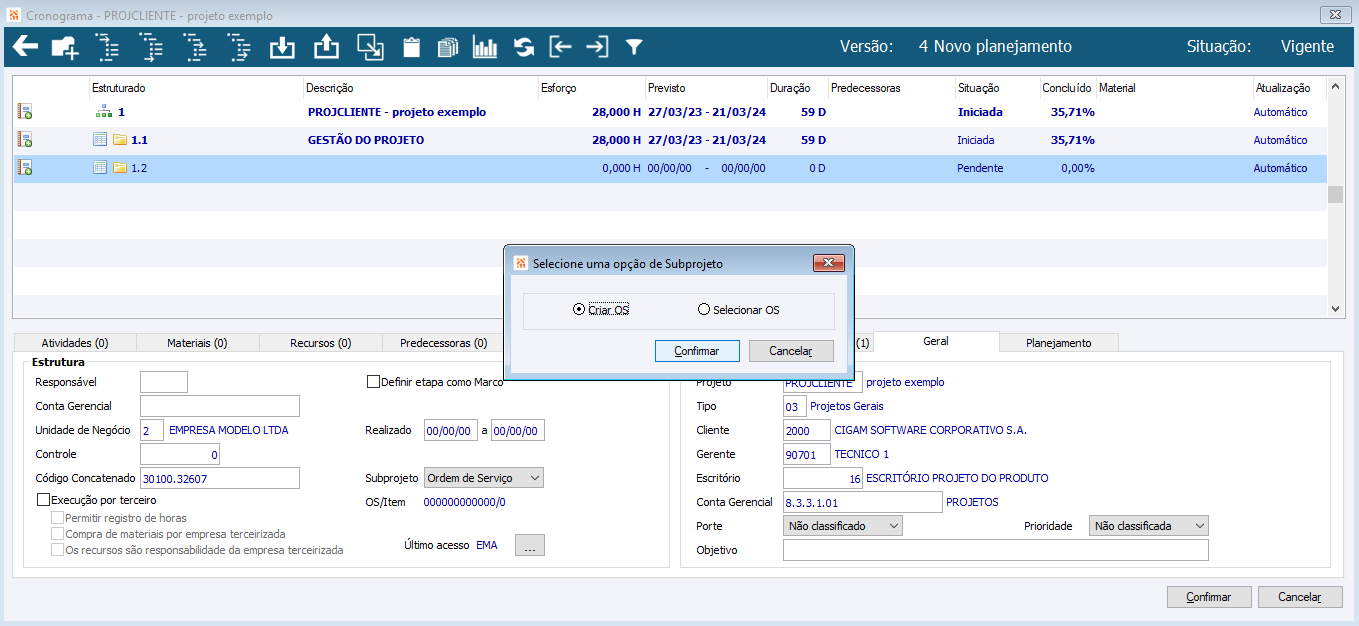Click Conta Gerencial field in Estrutura

pyautogui.click(x=220, y=406)
